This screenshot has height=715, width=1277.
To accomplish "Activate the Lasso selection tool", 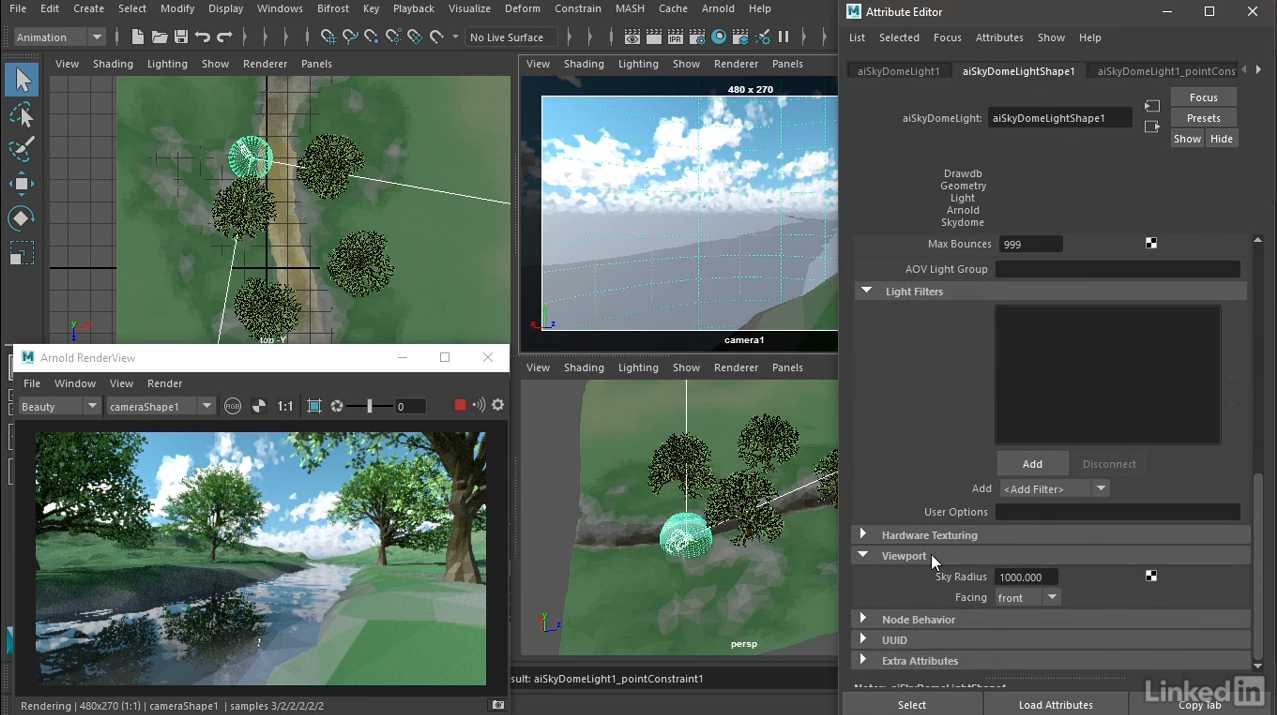I will pyautogui.click(x=22, y=116).
